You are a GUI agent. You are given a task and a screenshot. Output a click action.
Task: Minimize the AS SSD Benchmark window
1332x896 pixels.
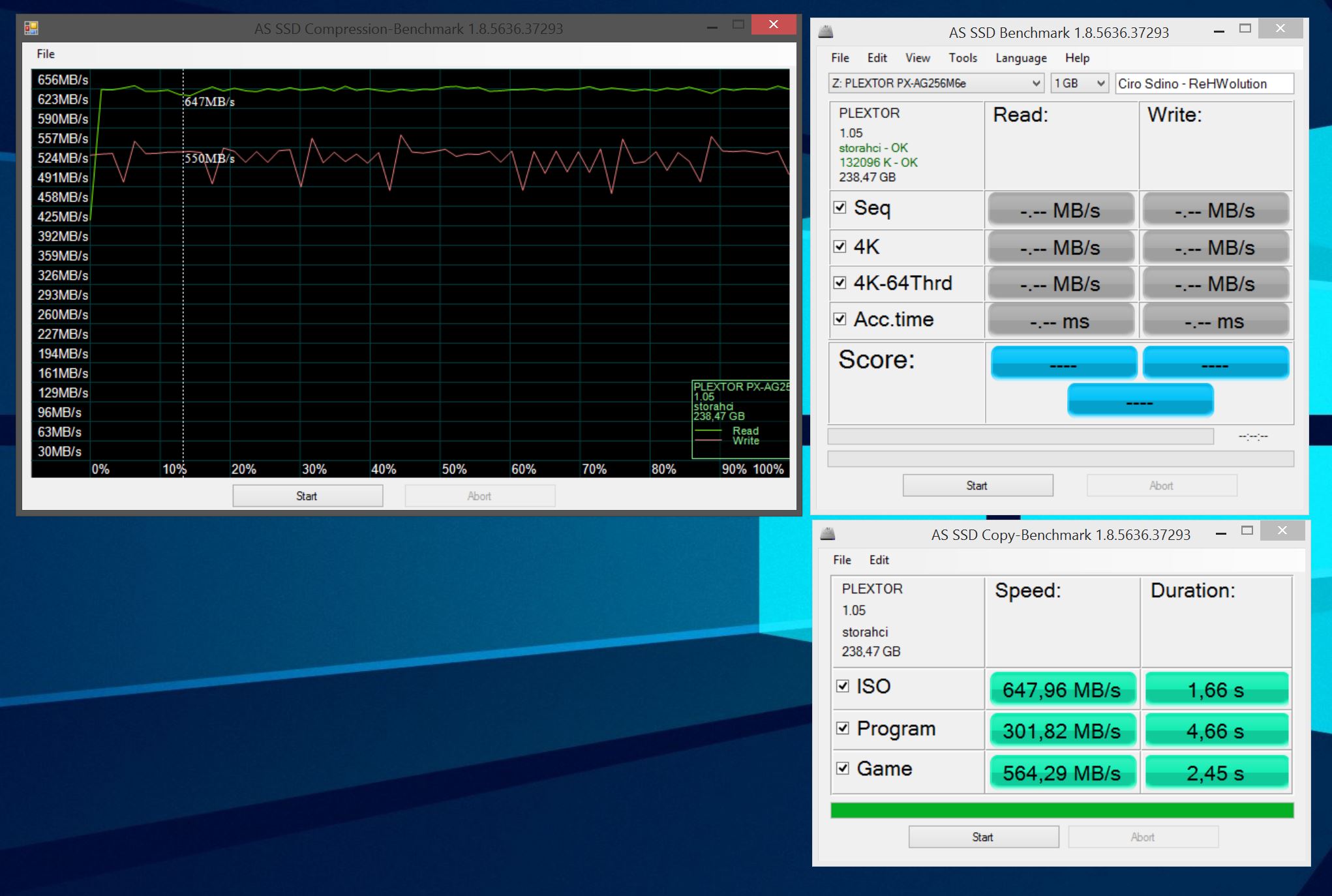[1218, 31]
